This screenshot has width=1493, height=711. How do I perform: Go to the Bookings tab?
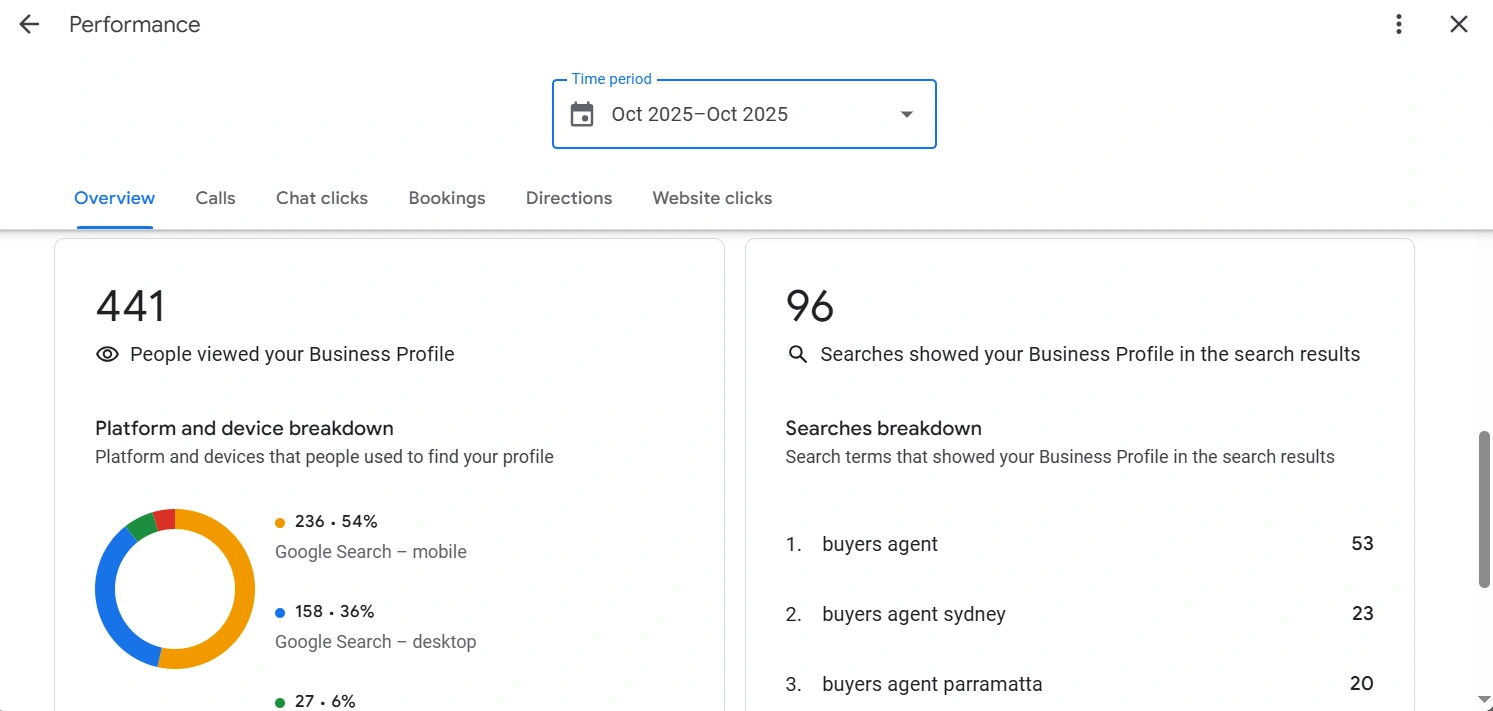pyautogui.click(x=447, y=198)
